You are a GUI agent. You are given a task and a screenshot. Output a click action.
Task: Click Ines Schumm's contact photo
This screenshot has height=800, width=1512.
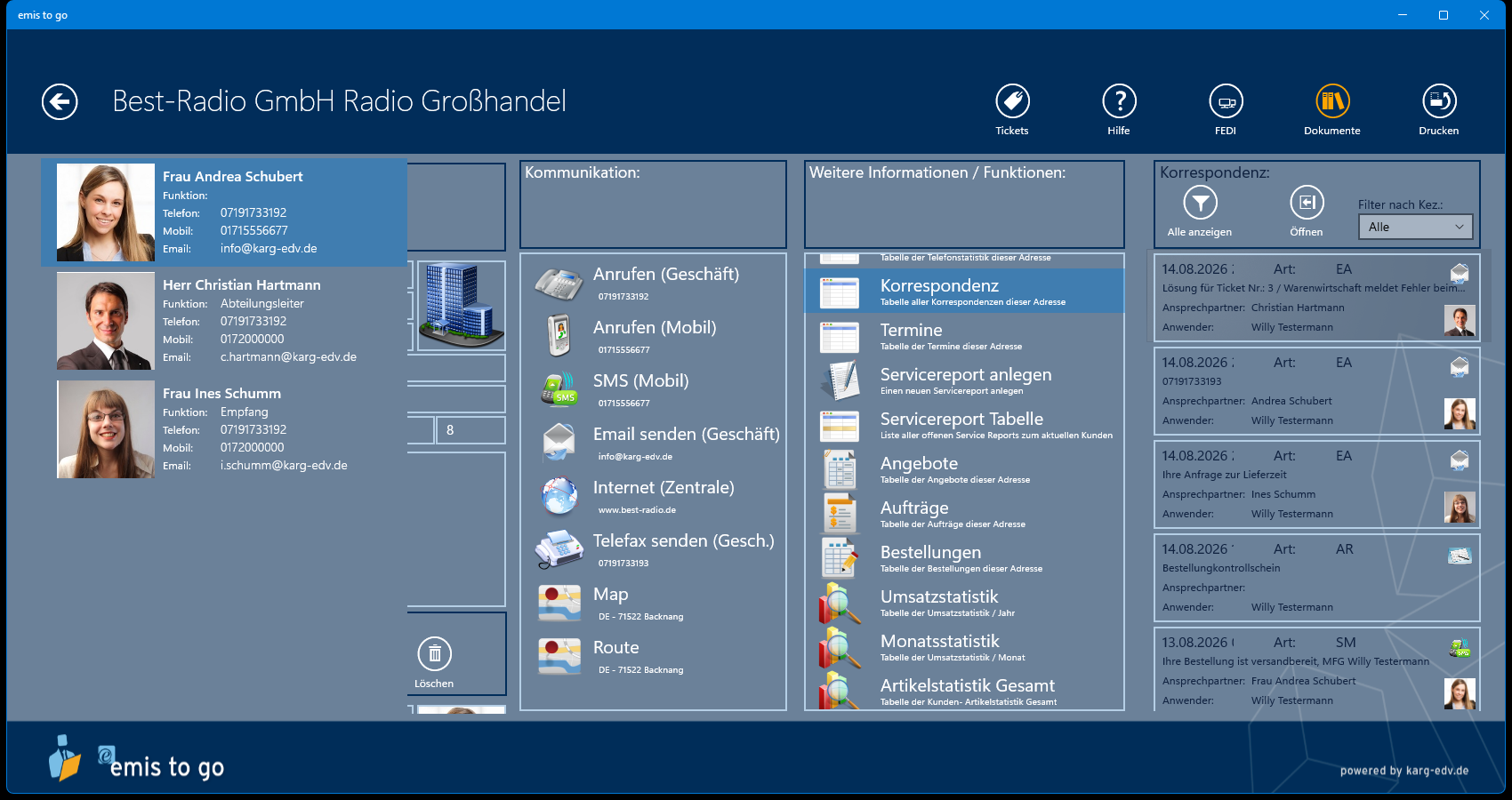tap(105, 429)
